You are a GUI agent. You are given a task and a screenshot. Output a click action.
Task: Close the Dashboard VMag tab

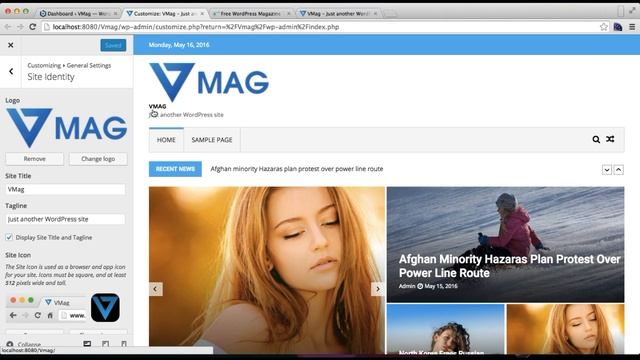coord(115,13)
